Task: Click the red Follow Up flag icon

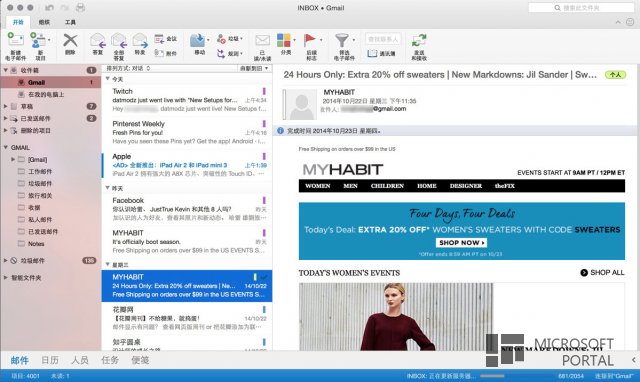Action: point(310,40)
